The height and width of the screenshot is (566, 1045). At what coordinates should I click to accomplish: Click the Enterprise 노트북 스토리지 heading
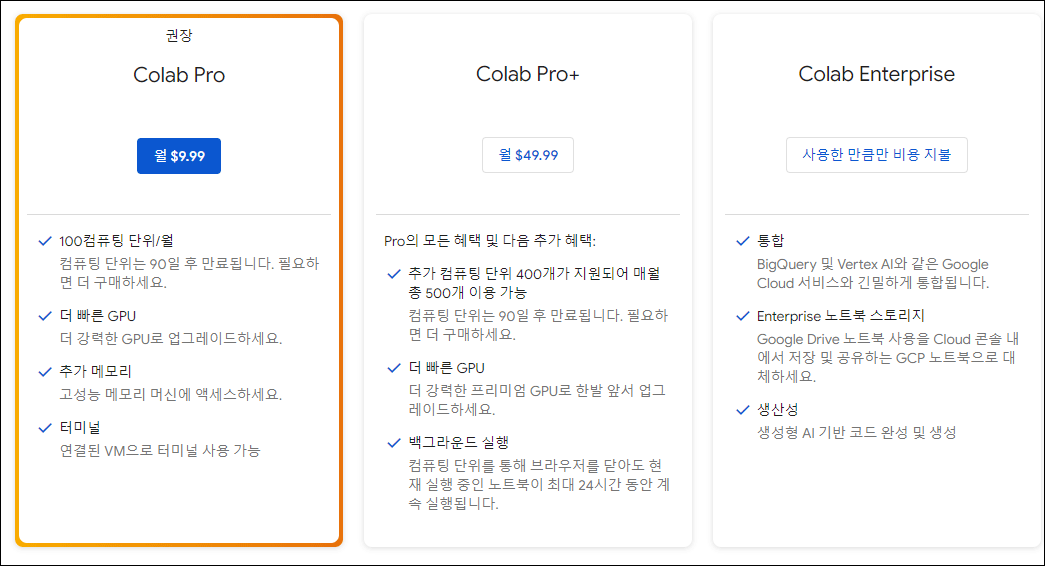tap(841, 316)
